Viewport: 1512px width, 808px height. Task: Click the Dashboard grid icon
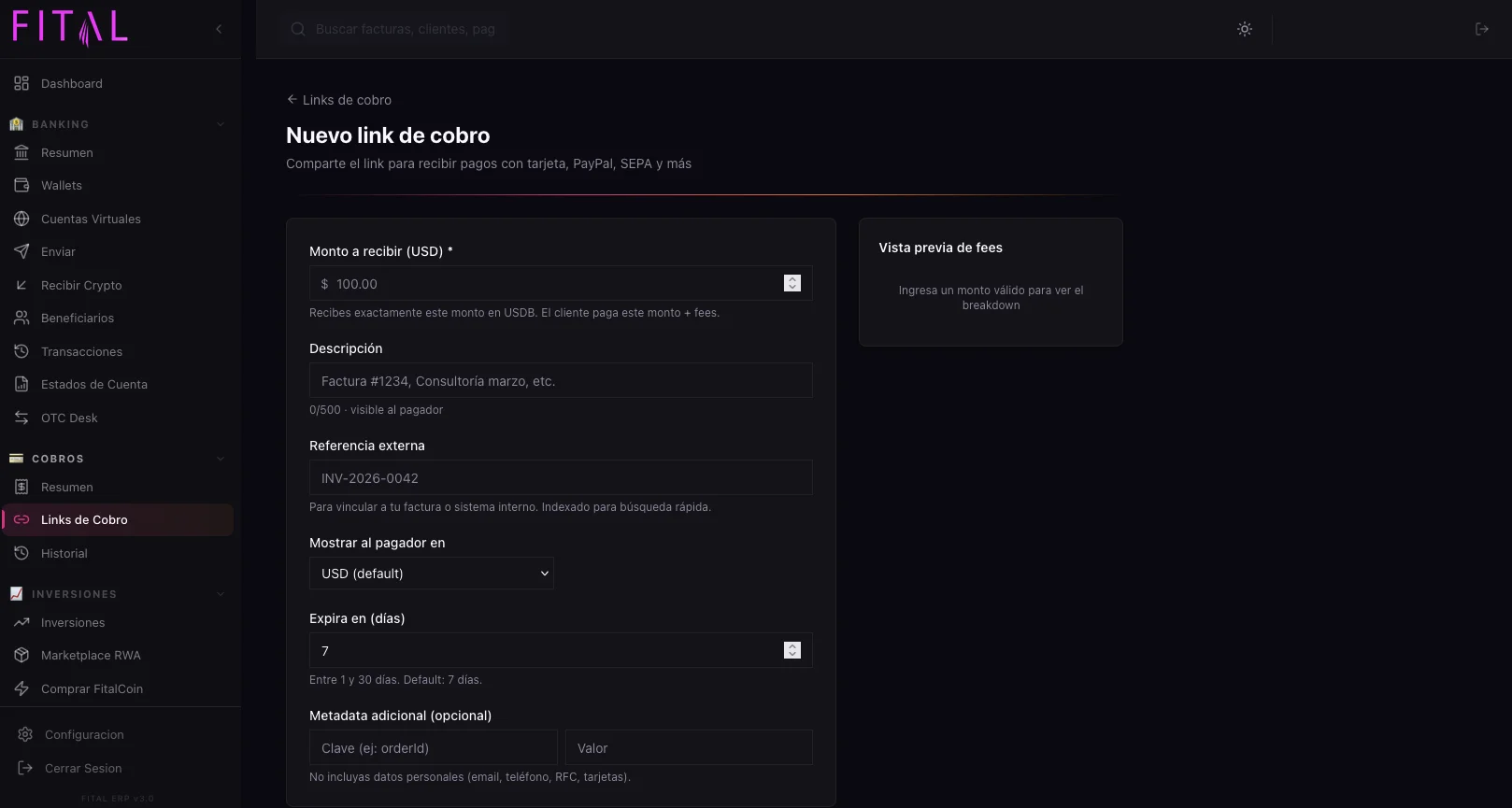pyautogui.click(x=21, y=83)
